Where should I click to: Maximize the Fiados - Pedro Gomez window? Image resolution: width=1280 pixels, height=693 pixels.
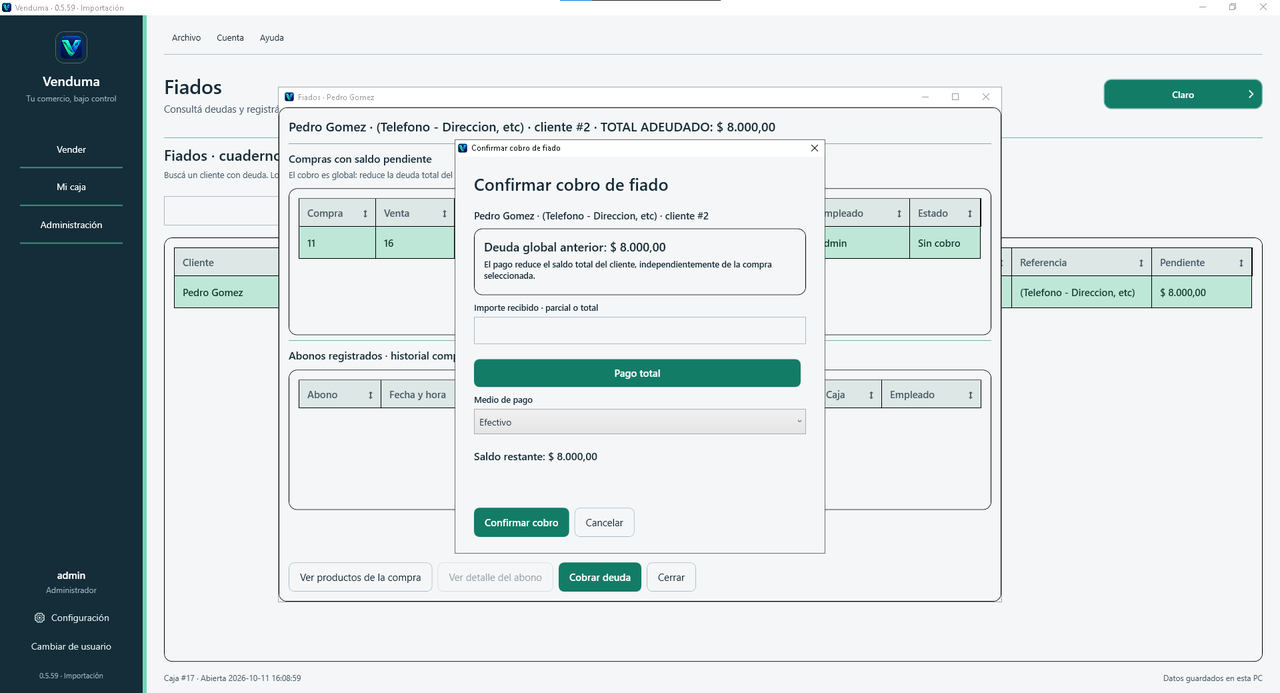pyautogui.click(x=955, y=97)
